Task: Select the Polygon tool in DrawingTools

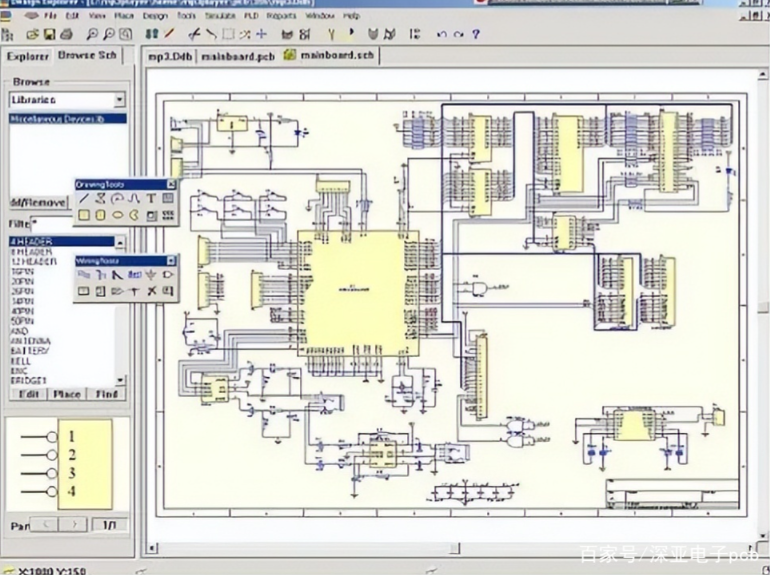Action: point(101,198)
